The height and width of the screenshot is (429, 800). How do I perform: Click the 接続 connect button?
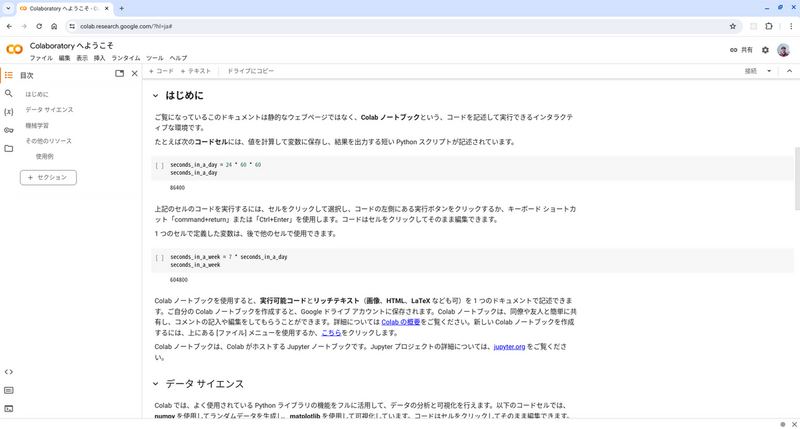(x=751, y=71)
